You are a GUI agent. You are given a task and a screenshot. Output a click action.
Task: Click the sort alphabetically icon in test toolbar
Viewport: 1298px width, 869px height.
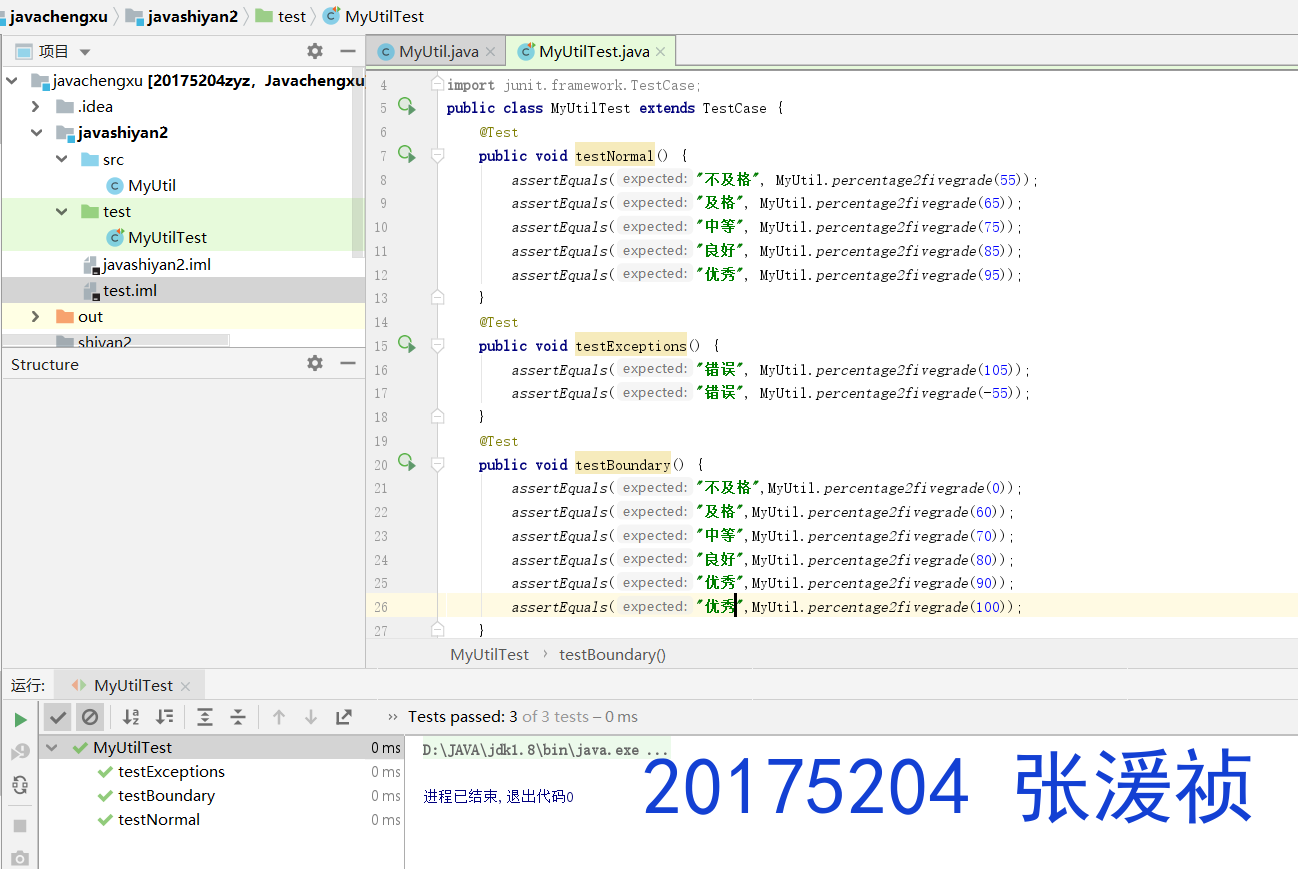tap(131, 717)
